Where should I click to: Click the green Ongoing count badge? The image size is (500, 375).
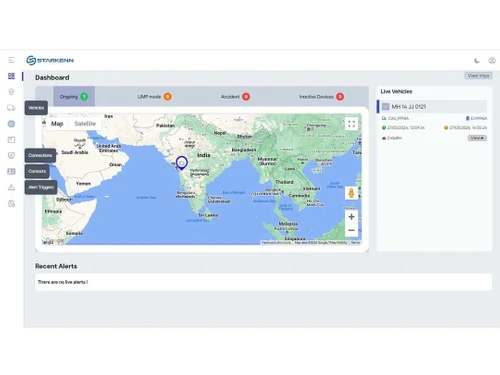84,97
